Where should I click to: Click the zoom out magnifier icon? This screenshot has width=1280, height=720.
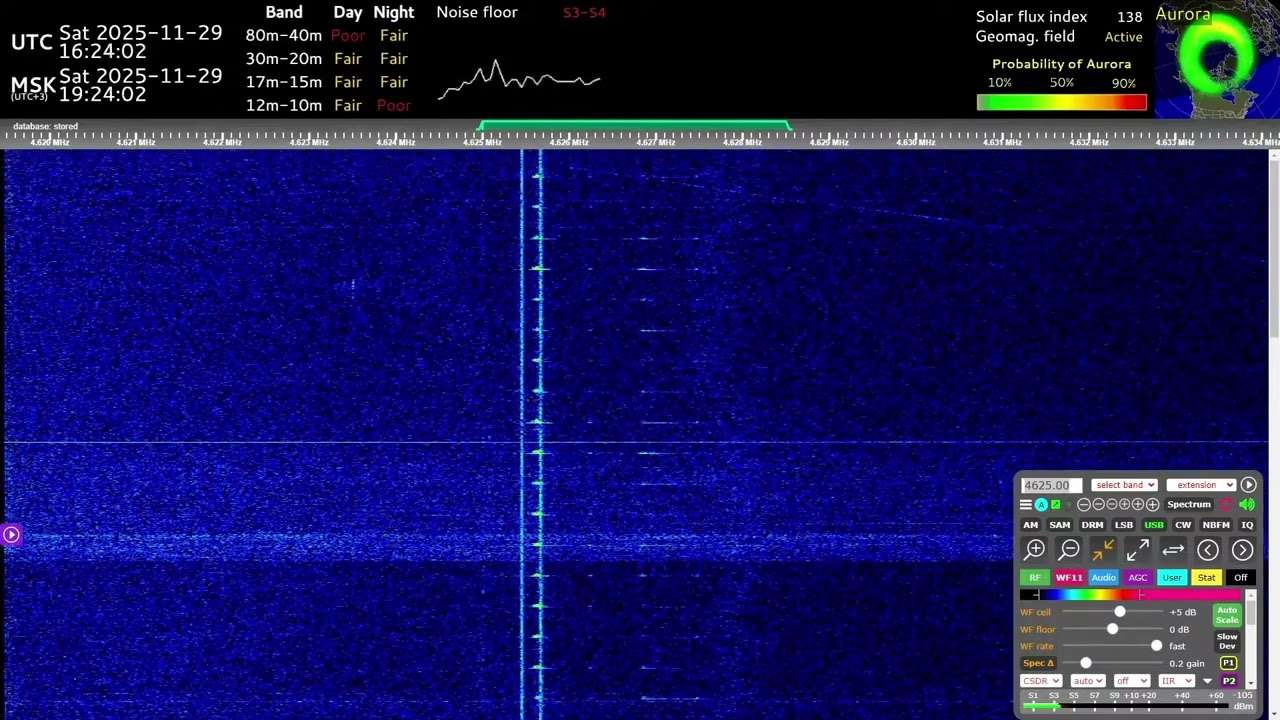1069,550
